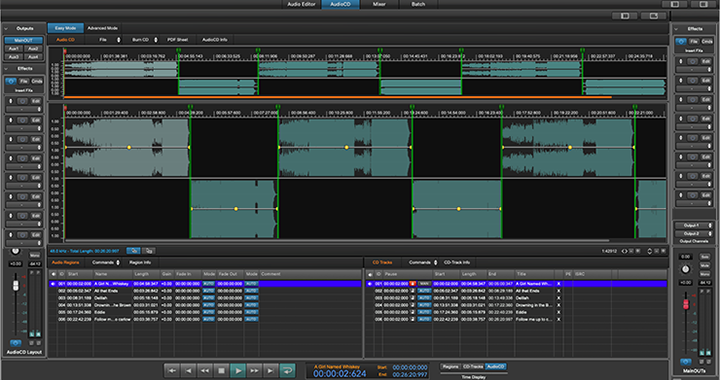
Task: Click the red MainOUTs volume fader
Action: (686, 304)
